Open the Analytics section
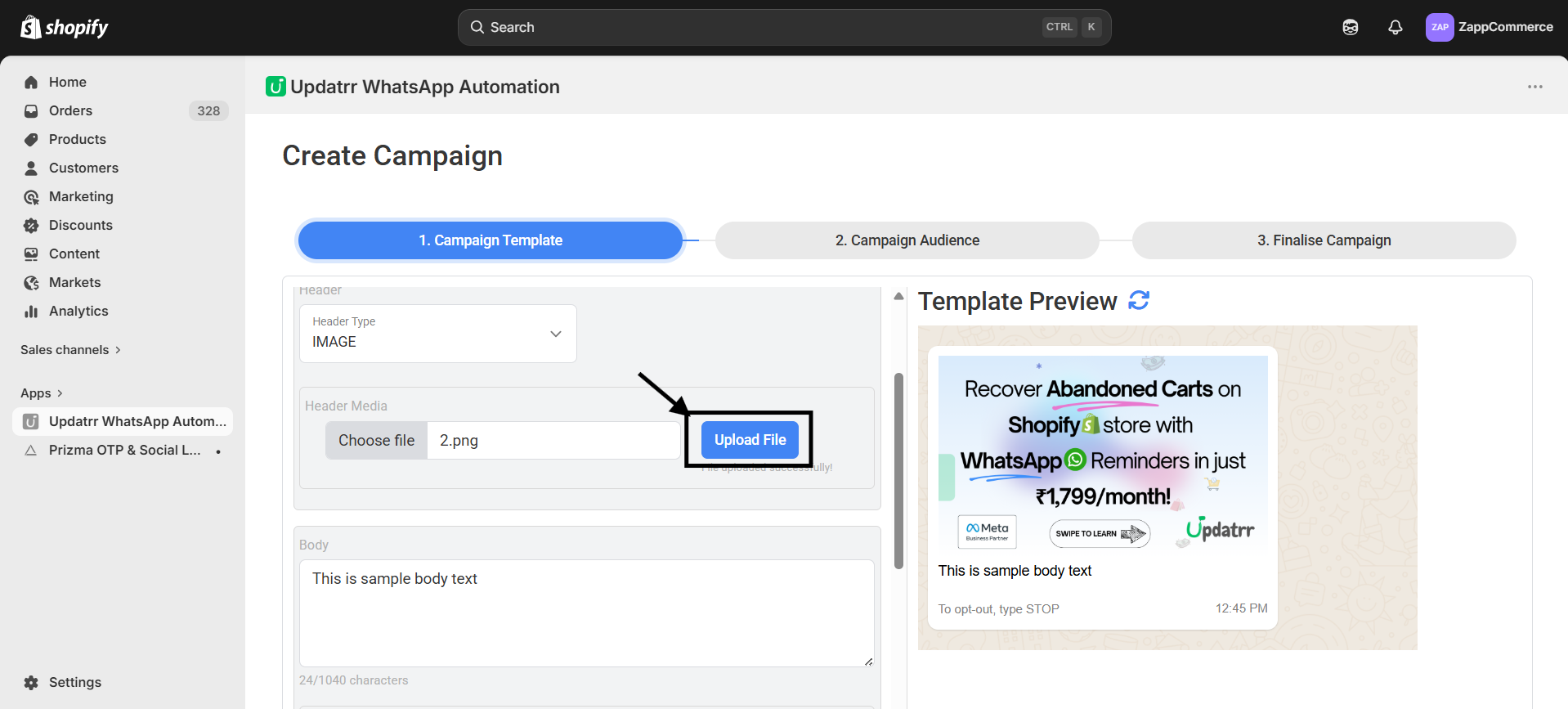This screenshot has width=1568, height=709. tap(78, 311)
